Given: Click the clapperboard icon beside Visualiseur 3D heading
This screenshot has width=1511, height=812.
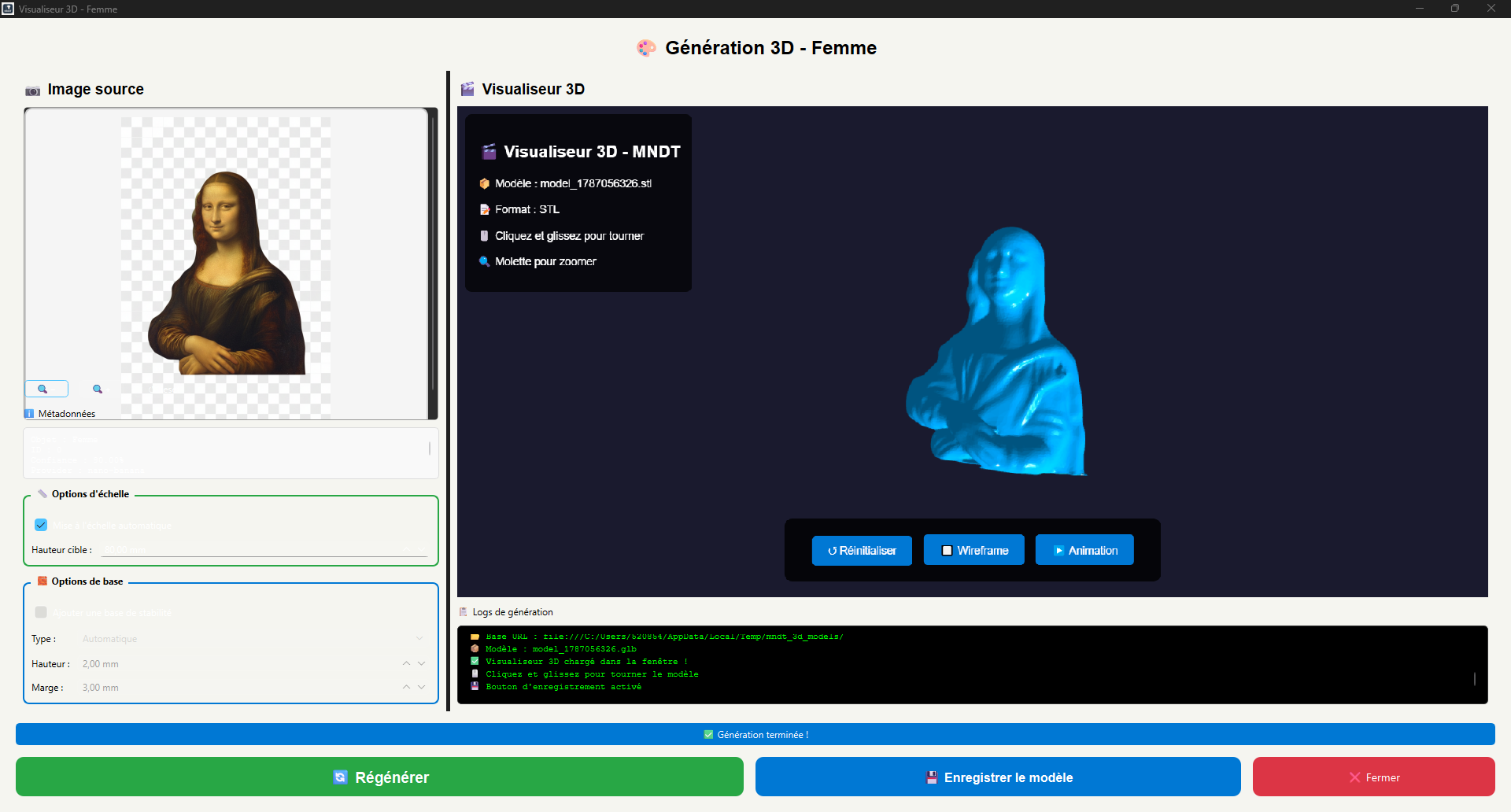Looking at the screenshot, I should [467, 89].
